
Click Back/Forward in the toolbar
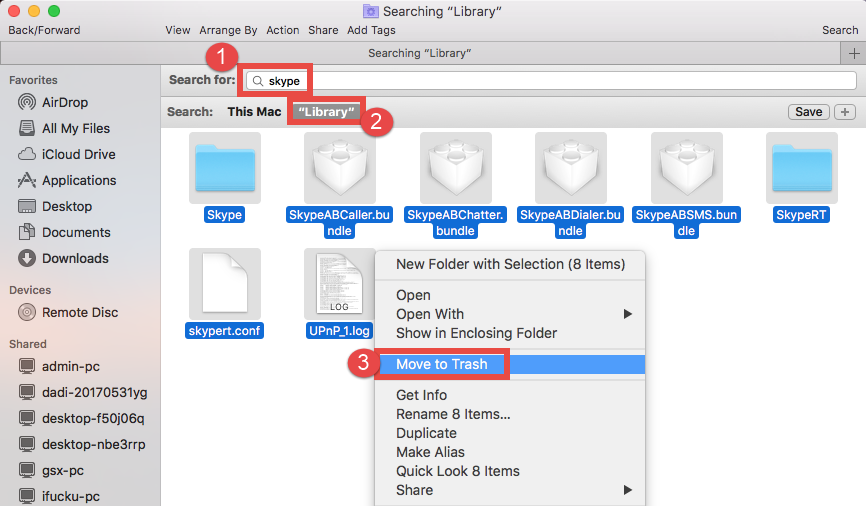tap(44, 30)
